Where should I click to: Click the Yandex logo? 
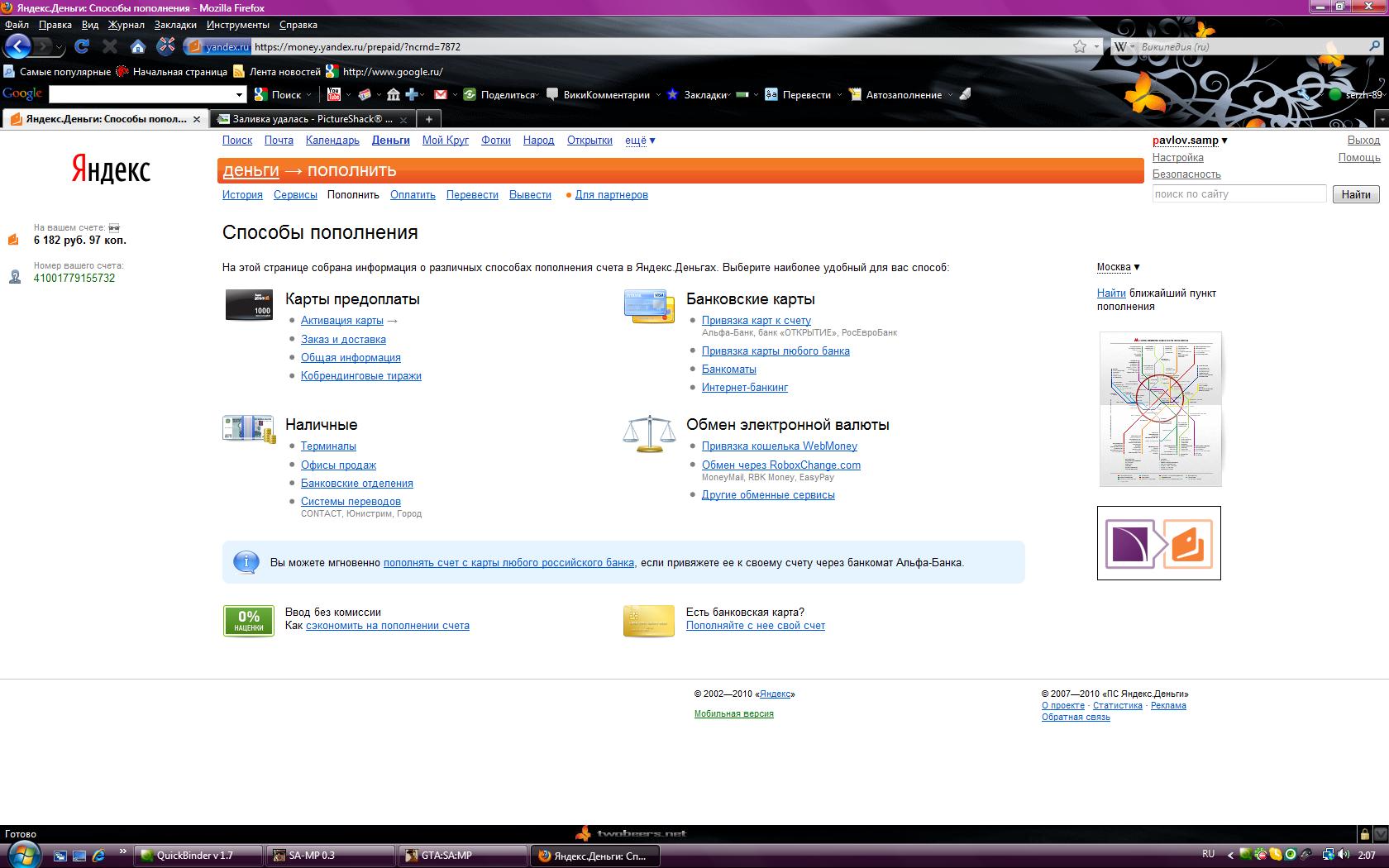tap(111, 169)
